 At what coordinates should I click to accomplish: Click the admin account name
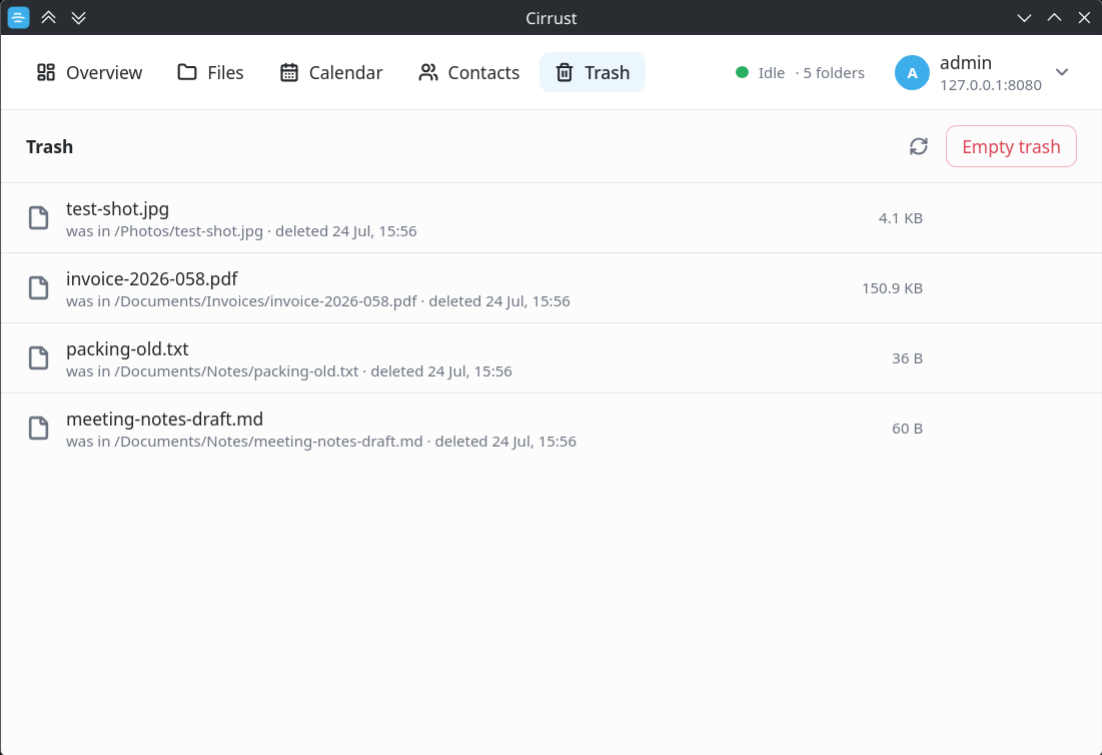966,63
